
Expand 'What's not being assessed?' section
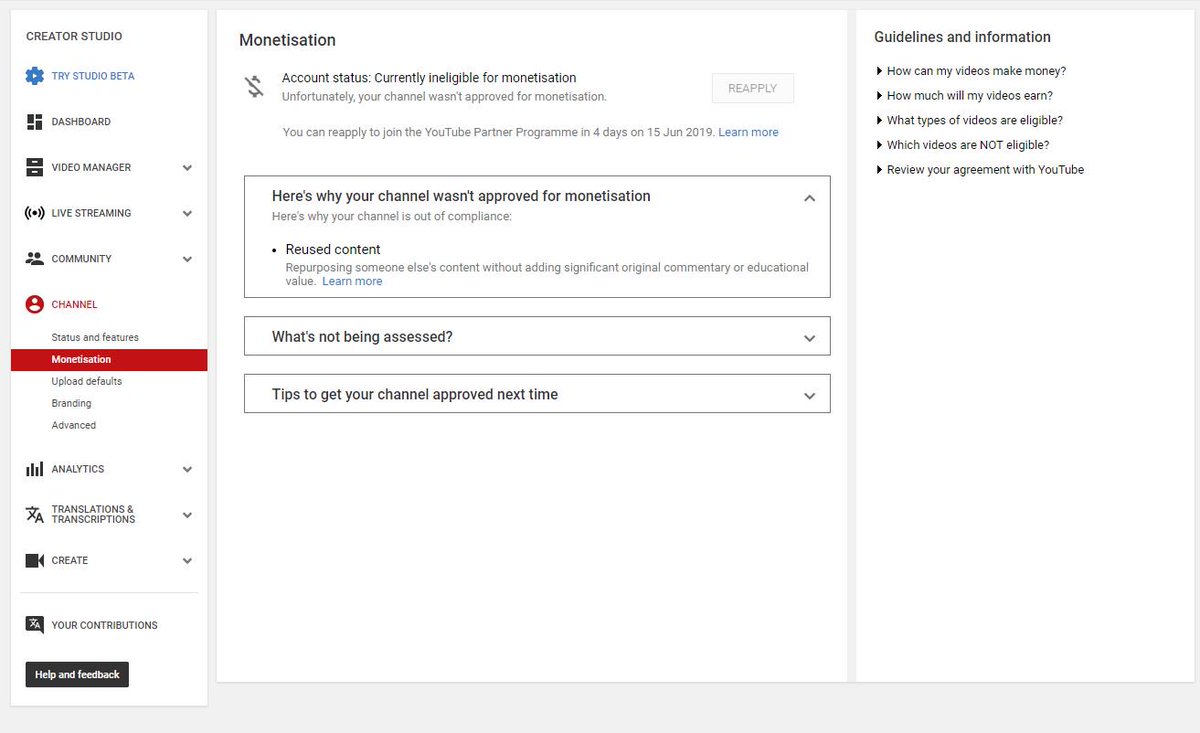point(810,338)
